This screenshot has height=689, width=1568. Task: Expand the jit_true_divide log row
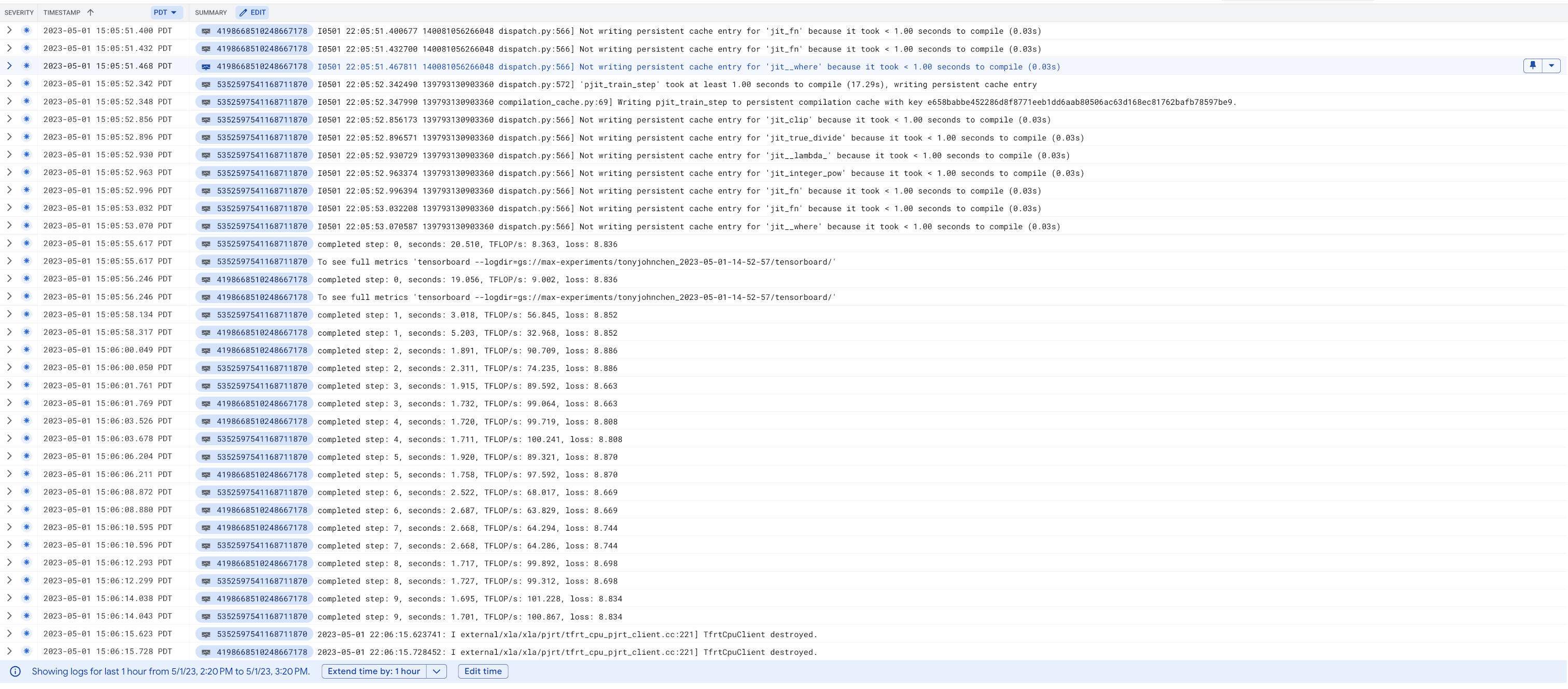[9, 137]
